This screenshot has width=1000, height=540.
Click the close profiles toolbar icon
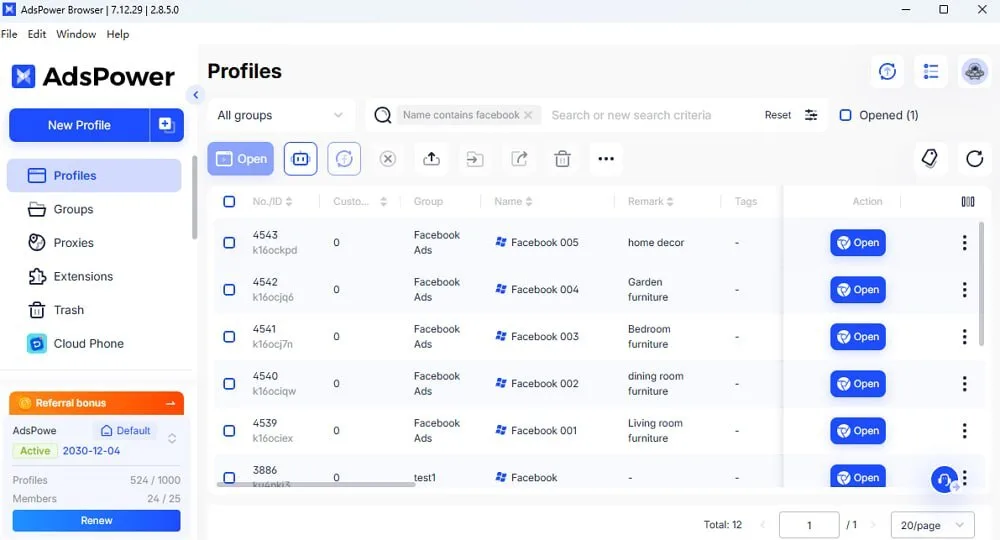point(388,159)
